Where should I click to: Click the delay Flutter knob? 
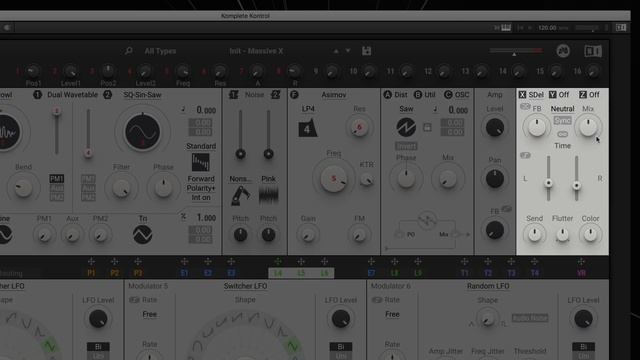point(562,235)
